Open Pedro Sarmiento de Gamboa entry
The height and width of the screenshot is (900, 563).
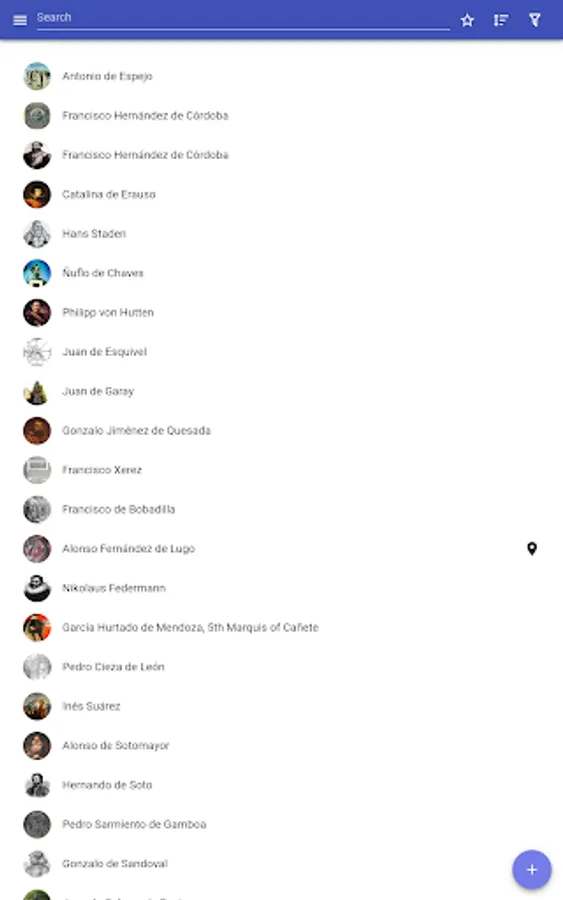pos(281,824)
